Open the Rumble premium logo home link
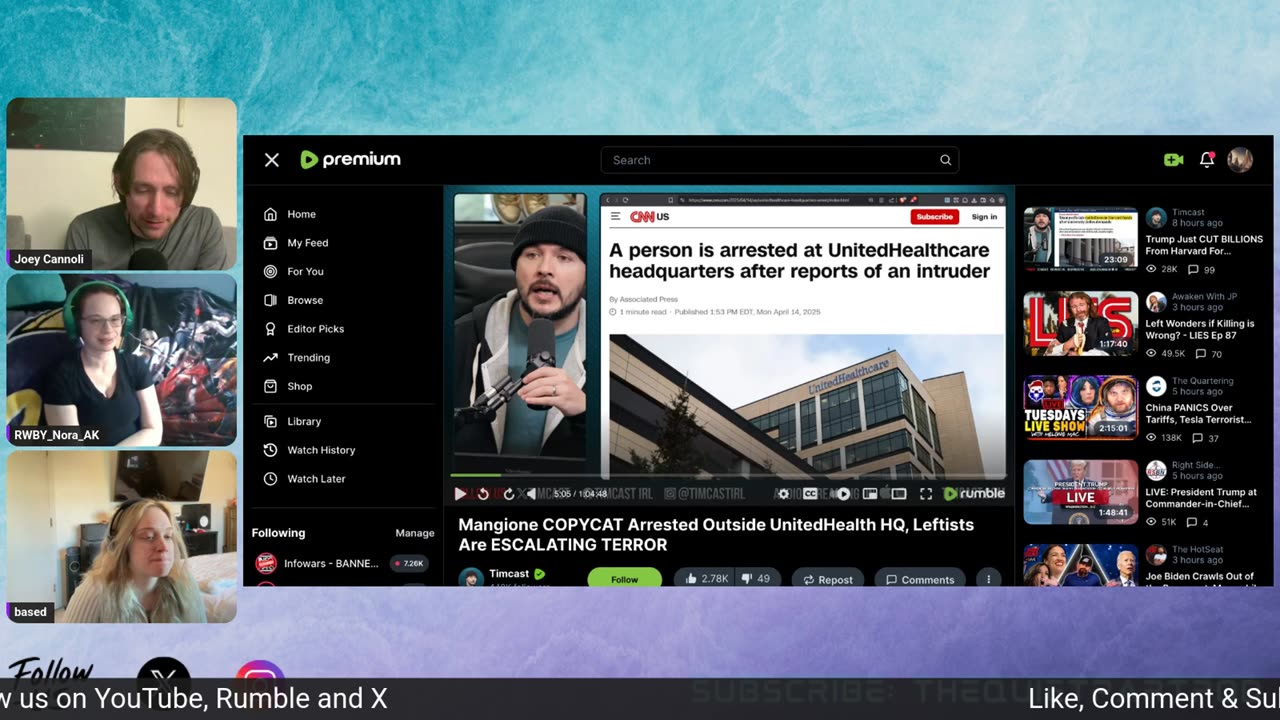The width and height of the screenshot is (1280, 720). tap(350, 159)
